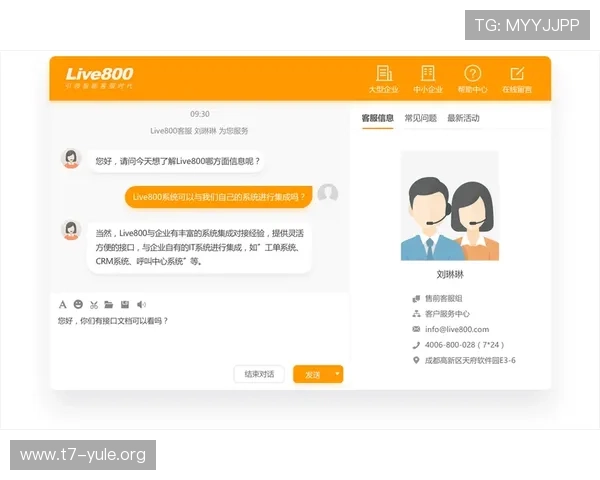Click the customer service agents photo
The width and height of the screenshot is (600, 480).
tap(450, 206)
